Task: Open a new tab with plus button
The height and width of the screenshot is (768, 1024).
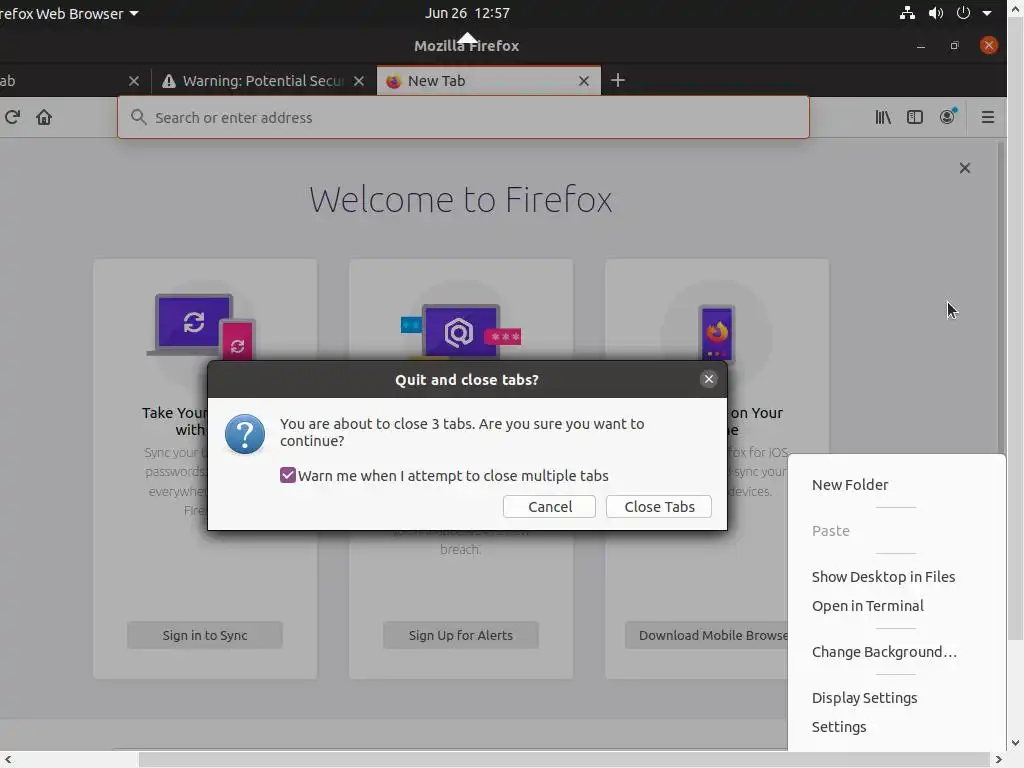Action: [618, 80]
